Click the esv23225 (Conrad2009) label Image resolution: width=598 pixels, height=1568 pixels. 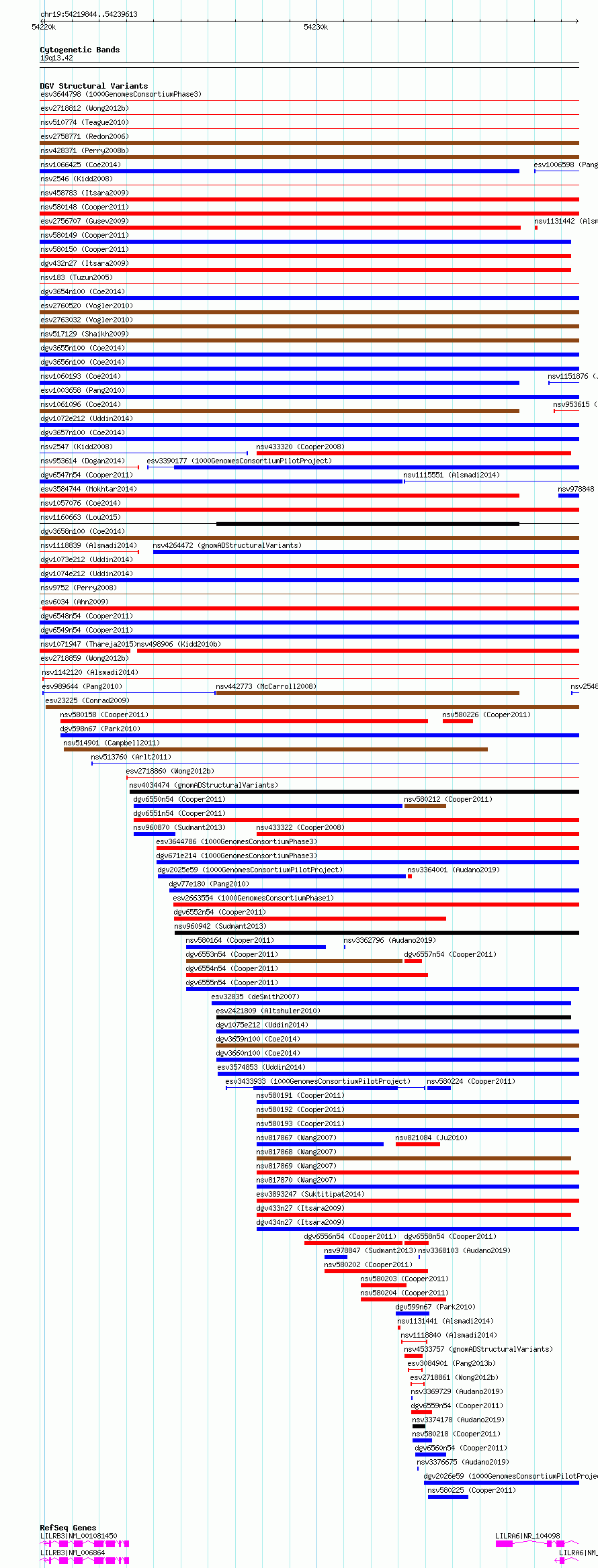click(87, 700)
